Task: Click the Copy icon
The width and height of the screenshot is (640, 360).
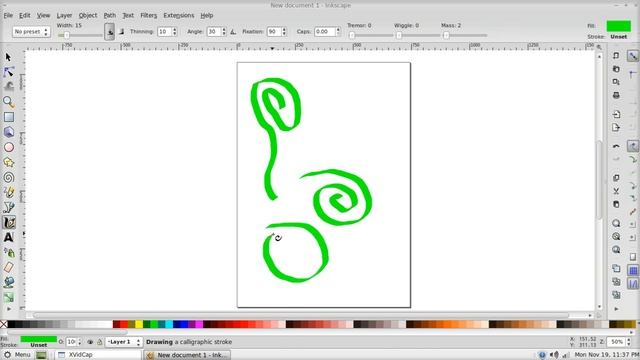Action: 616,178
